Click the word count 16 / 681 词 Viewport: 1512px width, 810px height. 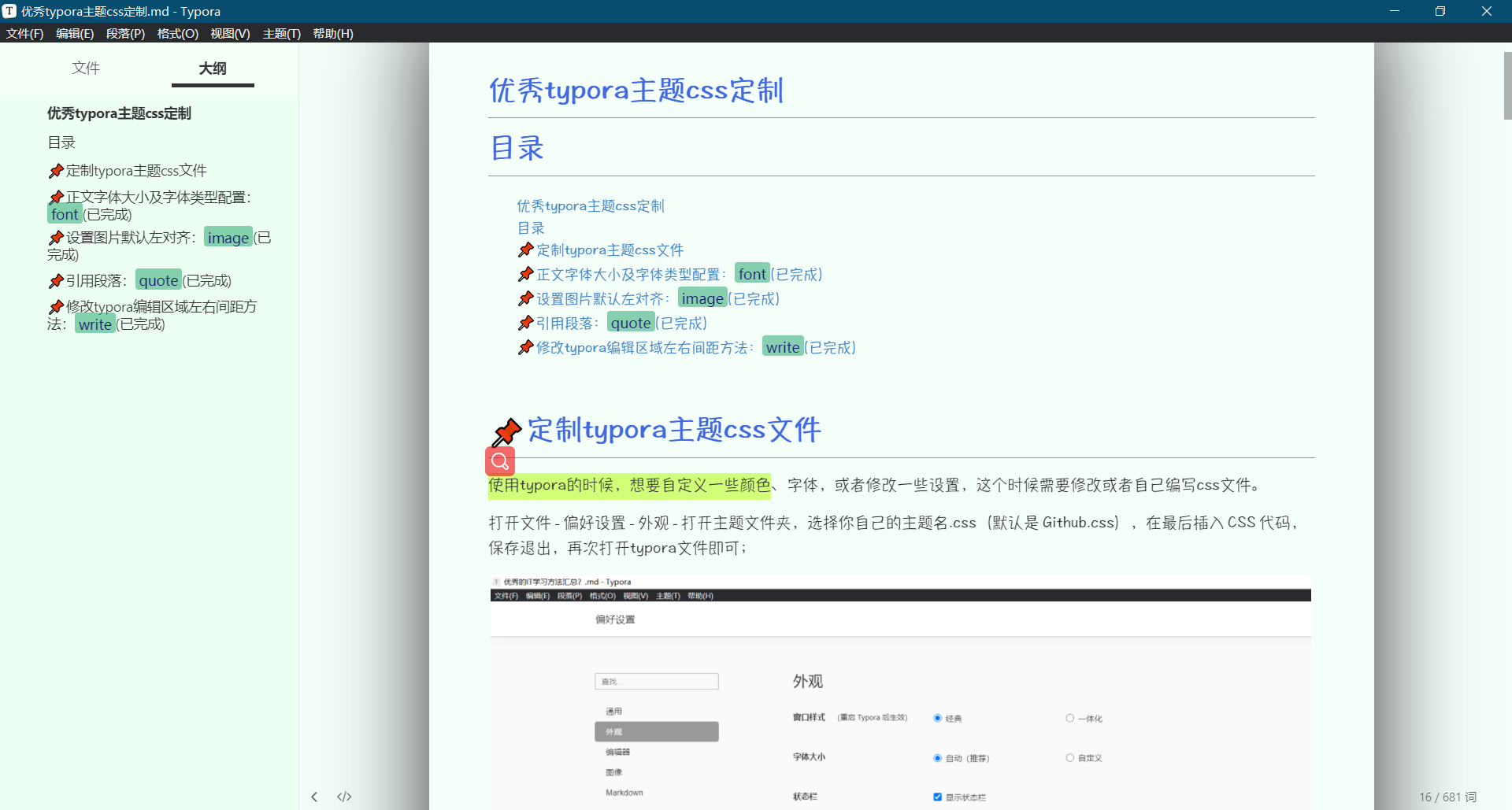[1447, 797]
